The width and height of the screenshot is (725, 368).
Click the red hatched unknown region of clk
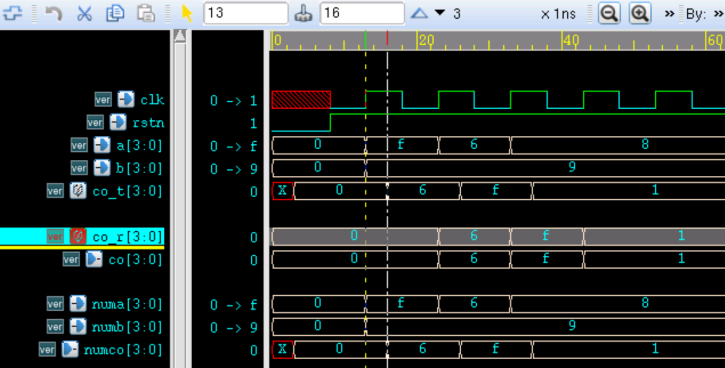[301, 100]
